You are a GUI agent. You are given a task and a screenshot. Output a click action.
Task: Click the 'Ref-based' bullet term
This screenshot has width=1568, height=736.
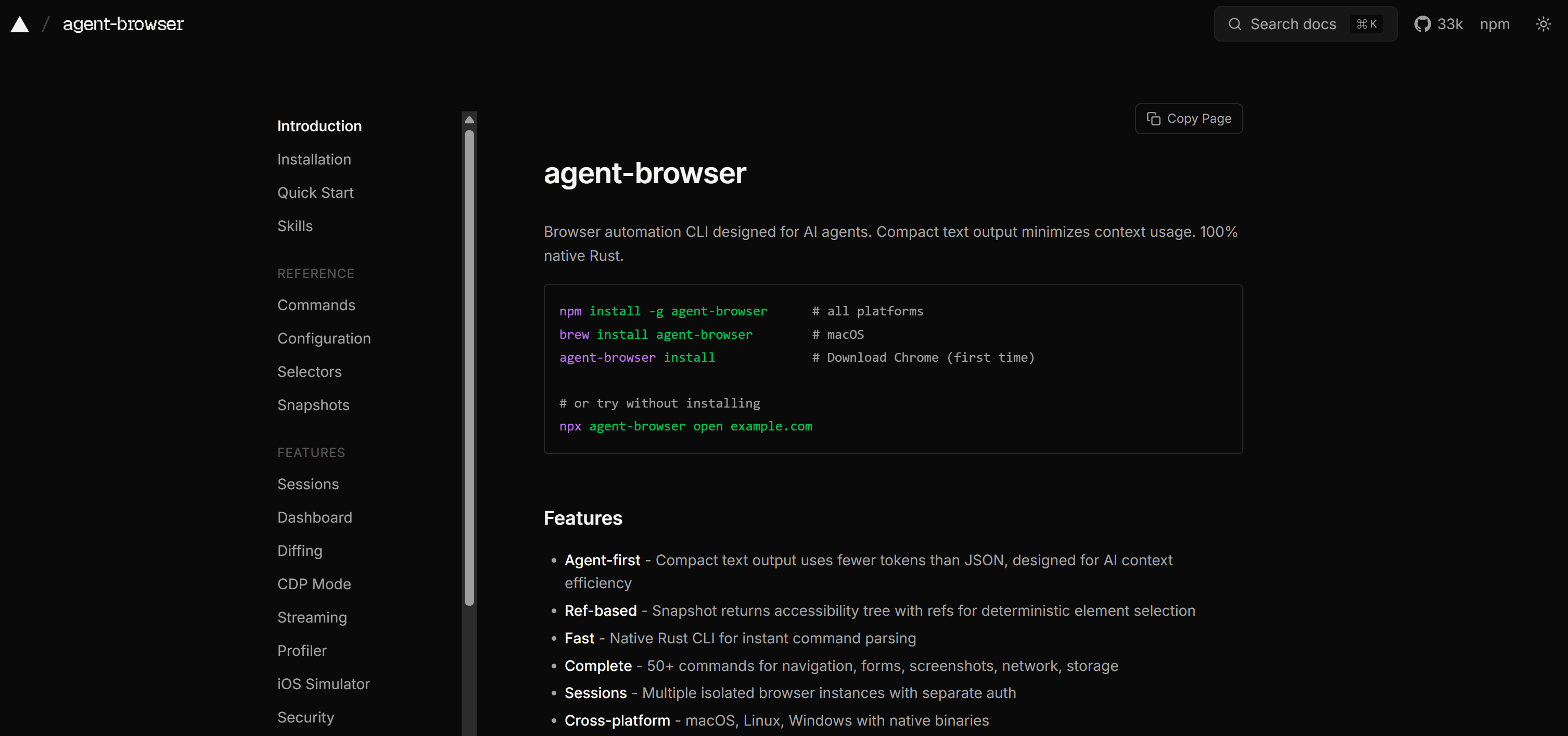click(600, 611)
